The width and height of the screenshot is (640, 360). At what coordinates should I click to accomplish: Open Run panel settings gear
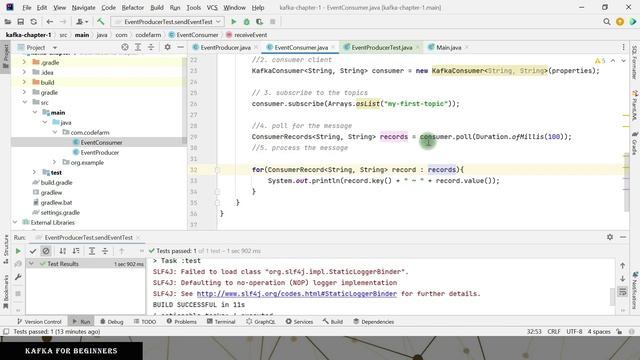(610, 237)
